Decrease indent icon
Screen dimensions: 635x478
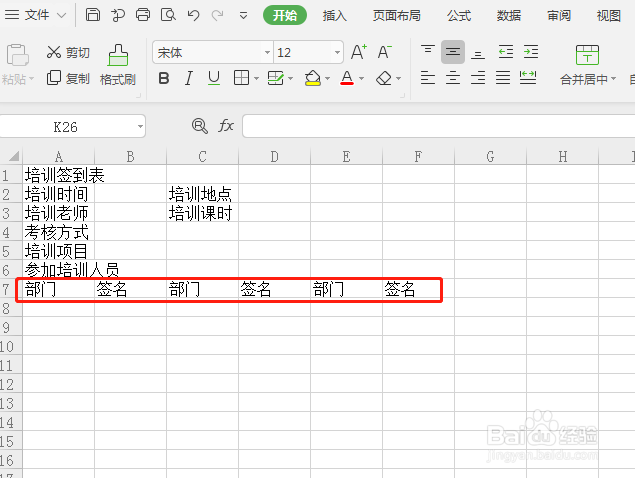(506, 52)
